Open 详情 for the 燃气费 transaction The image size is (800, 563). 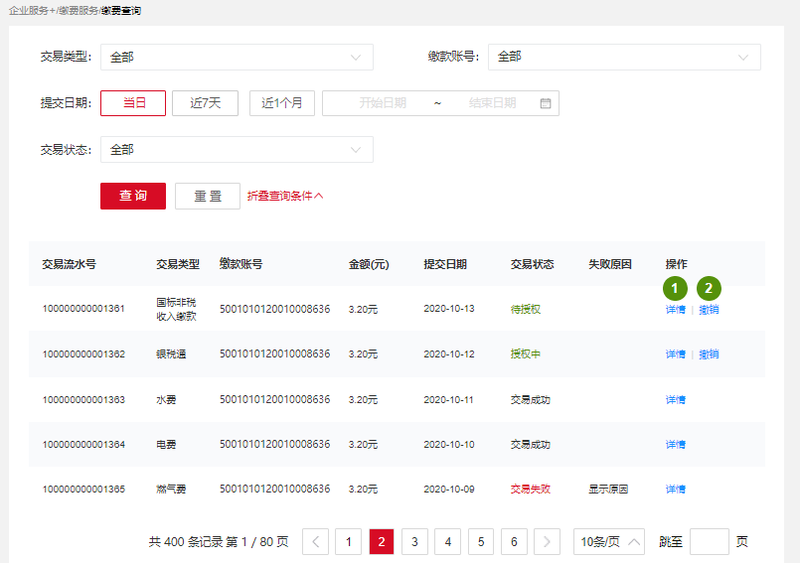(676, 489)
